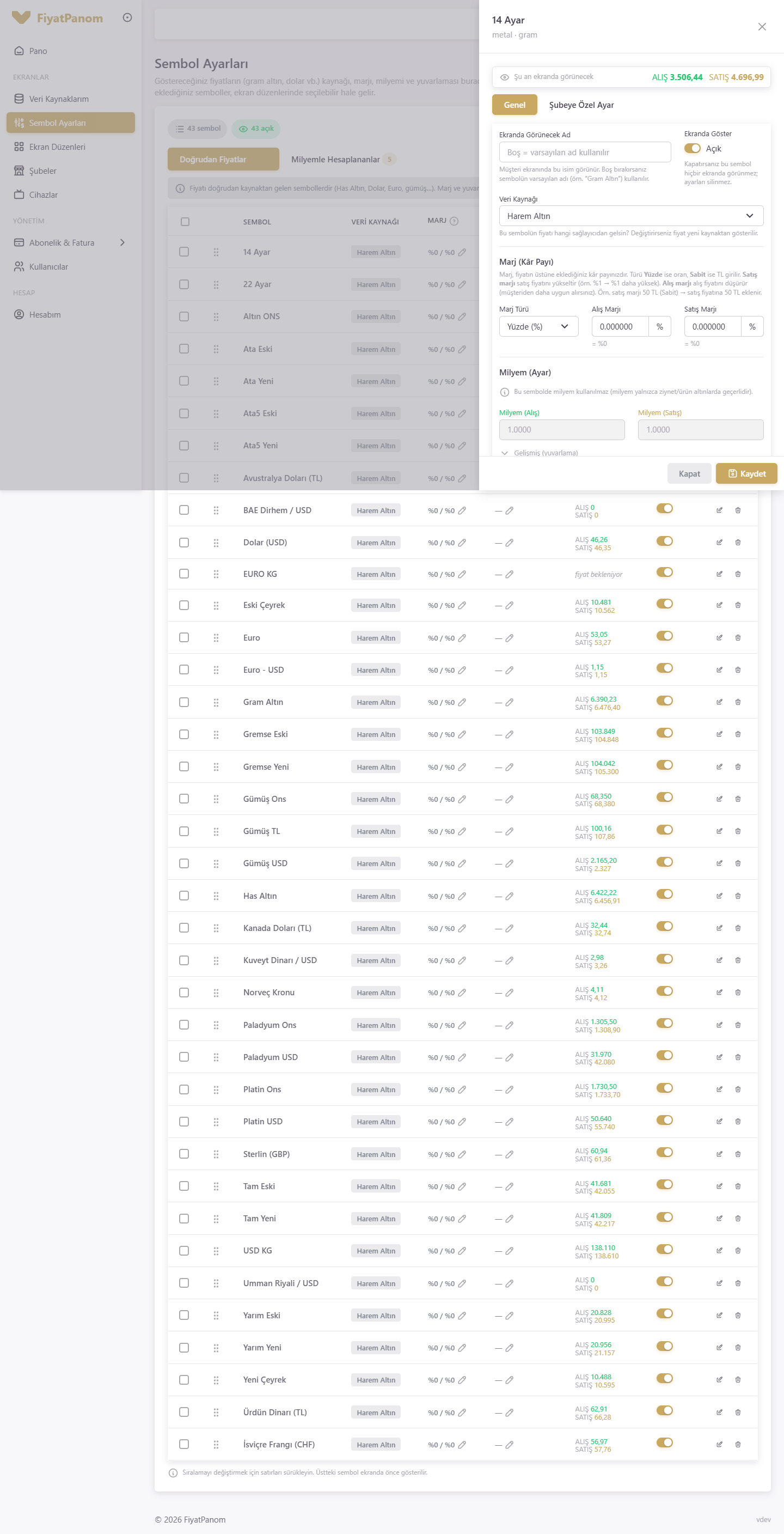
Task: Delete the Yeni Çeyrek symbol
Action: [738, 1380]
